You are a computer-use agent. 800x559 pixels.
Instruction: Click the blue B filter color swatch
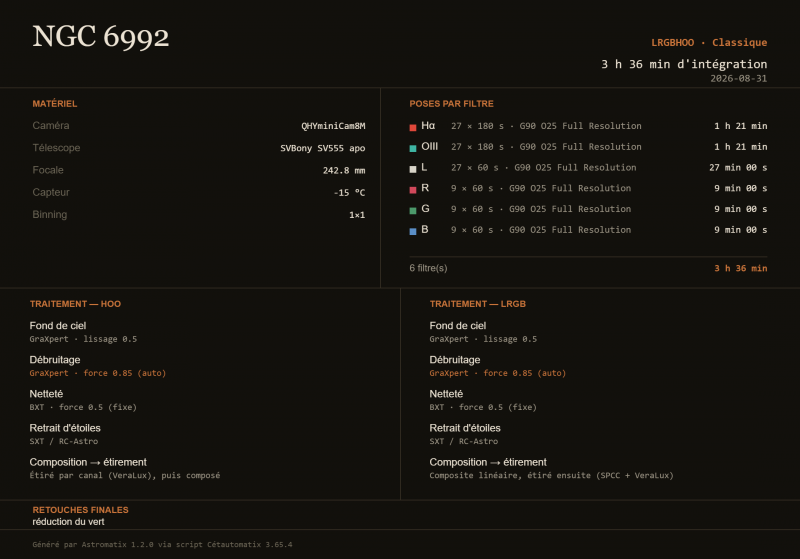tap(413, 232)
